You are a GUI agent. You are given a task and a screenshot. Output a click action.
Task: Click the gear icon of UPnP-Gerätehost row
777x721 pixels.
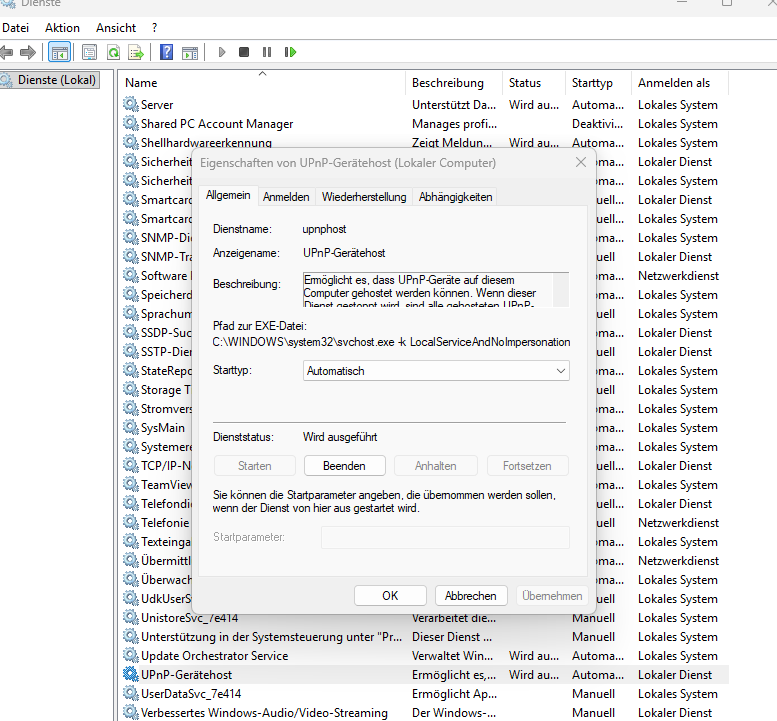pyautogui.click(x=130, y=674)
